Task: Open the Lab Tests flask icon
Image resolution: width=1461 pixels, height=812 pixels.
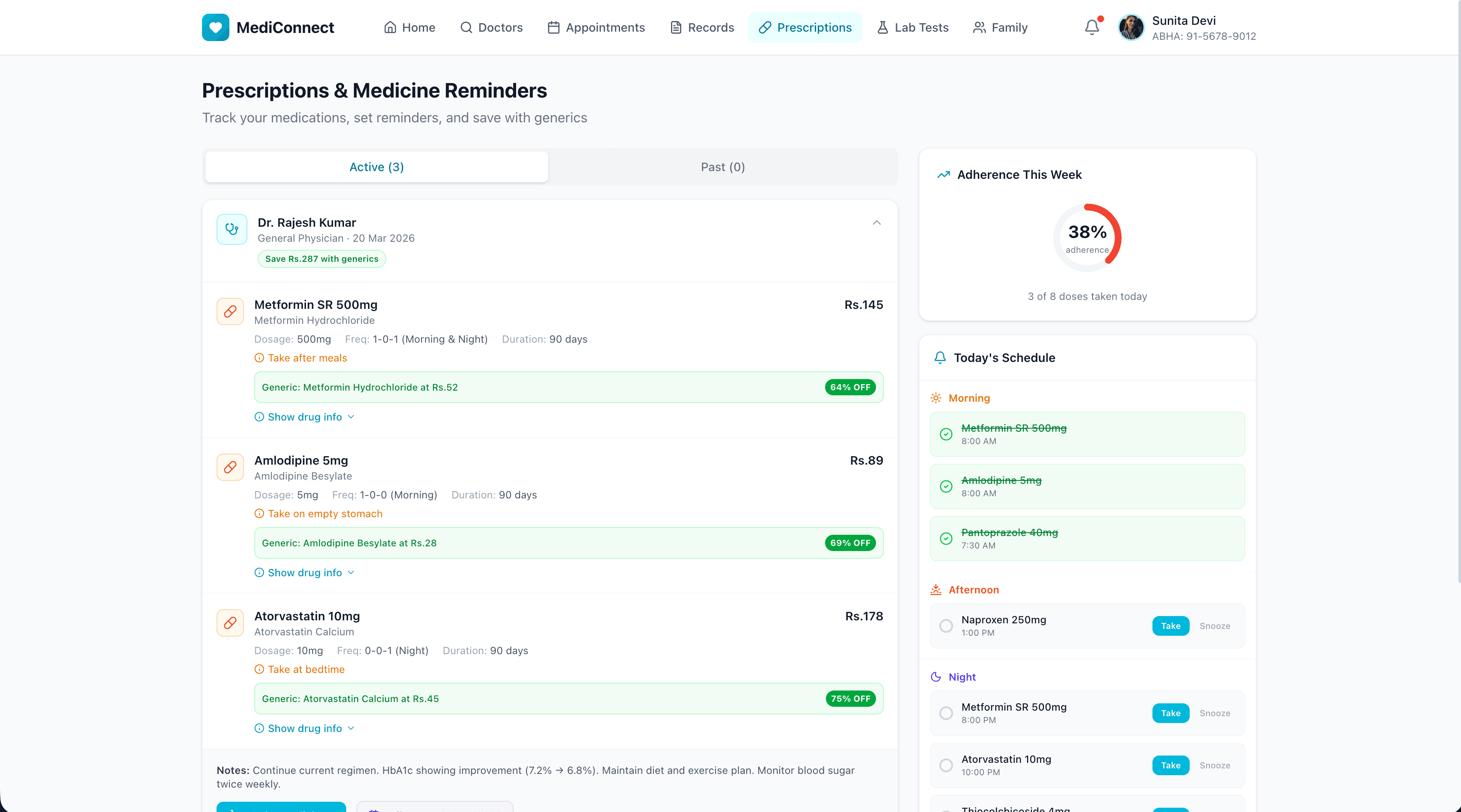Action: [x=882, y=27]
